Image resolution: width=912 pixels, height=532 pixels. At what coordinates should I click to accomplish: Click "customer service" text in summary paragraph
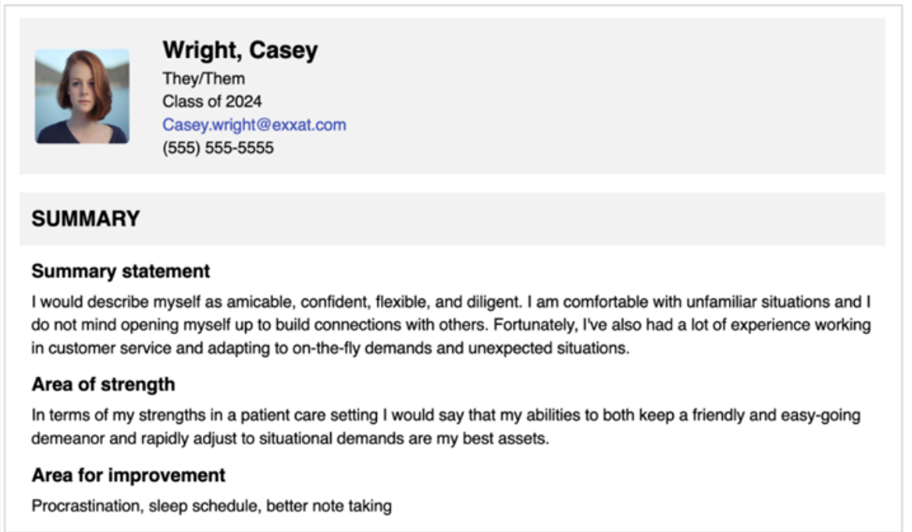(110, 348)
